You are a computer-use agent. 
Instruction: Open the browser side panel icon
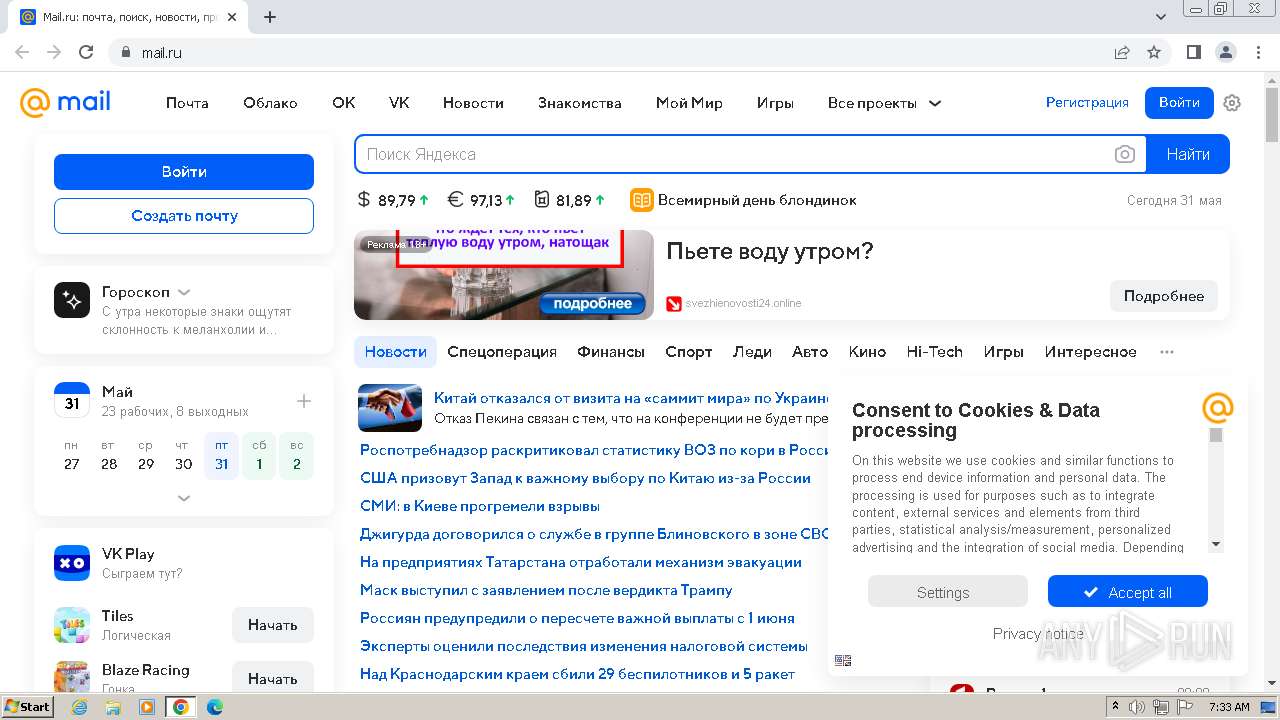pos(1193,52)
